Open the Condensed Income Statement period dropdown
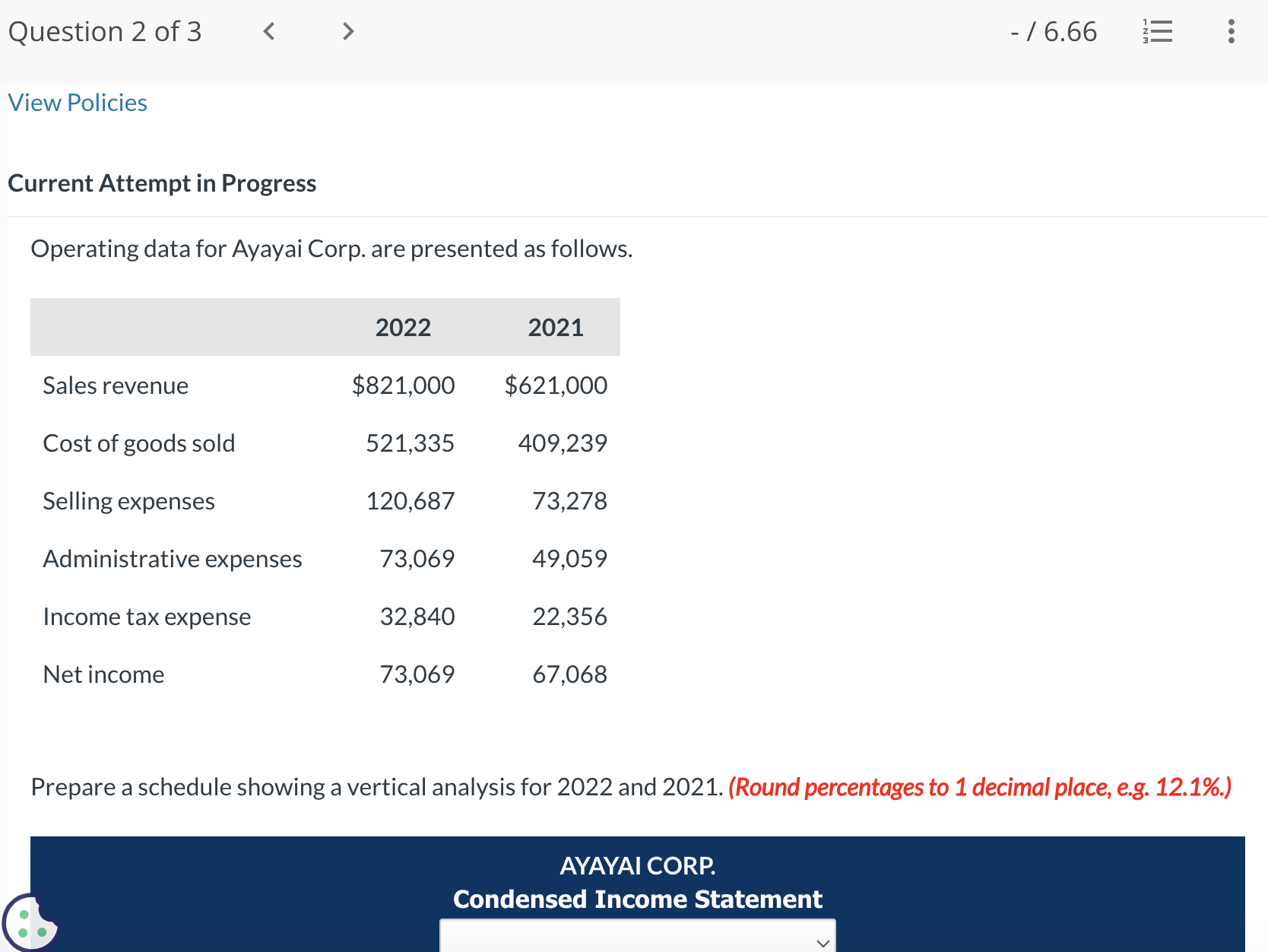Image resolution: width=1268 pixels, height=952 pixels. 637,941
